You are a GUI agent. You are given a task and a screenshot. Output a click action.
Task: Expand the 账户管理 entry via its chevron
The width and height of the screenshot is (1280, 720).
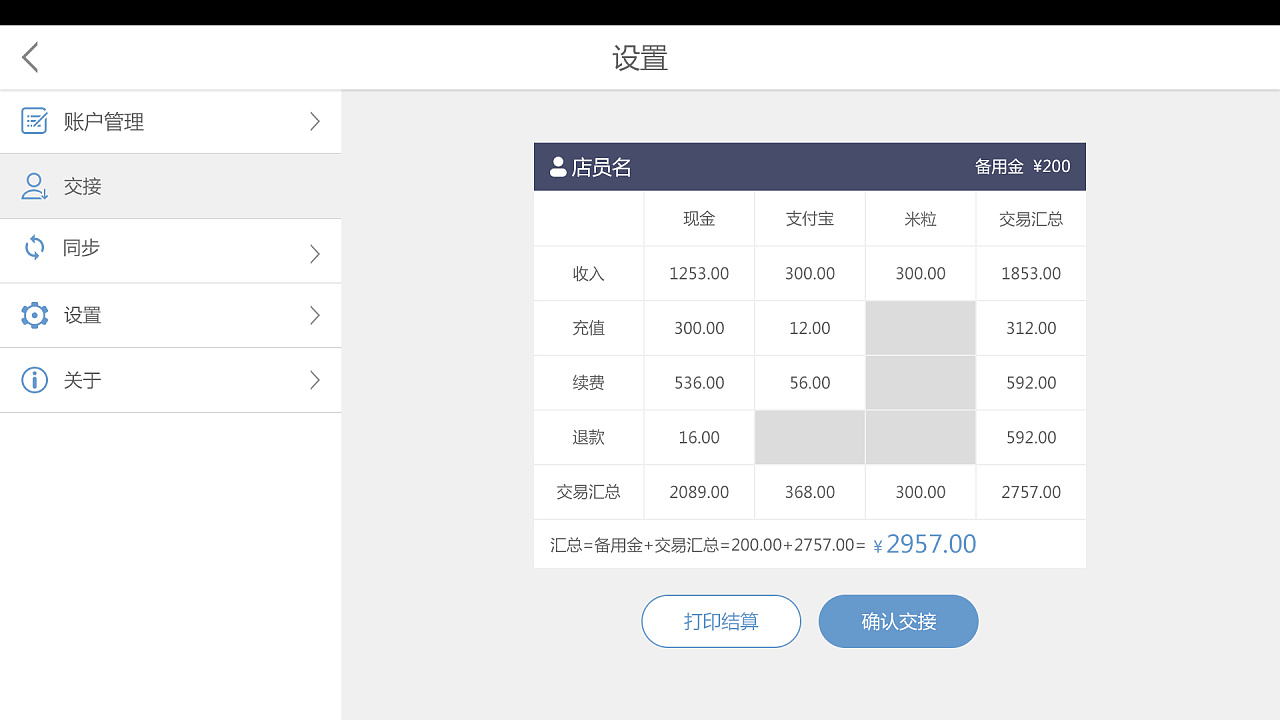(x=314, y=121)
